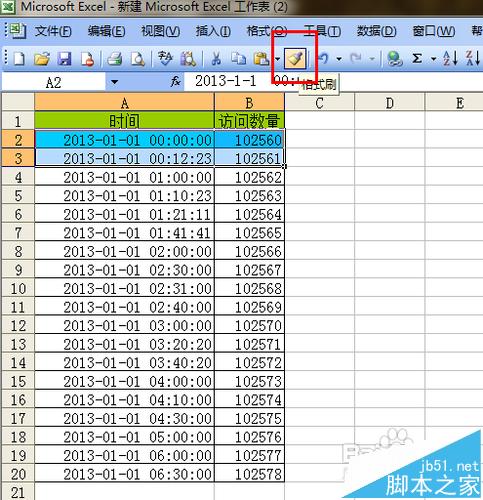Click the Copy icon in the toolbar
This screenshot has width=483, height=500.
[238, 59]
